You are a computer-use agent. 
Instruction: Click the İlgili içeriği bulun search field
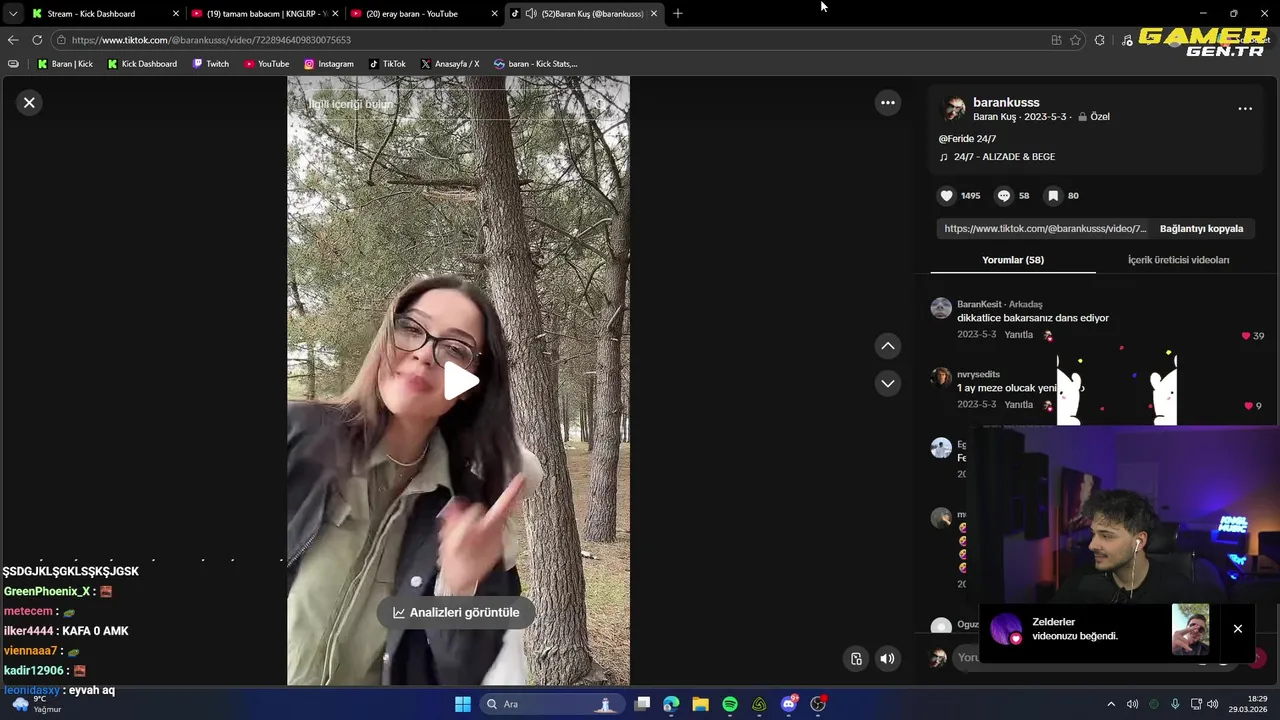click(458, 104)
